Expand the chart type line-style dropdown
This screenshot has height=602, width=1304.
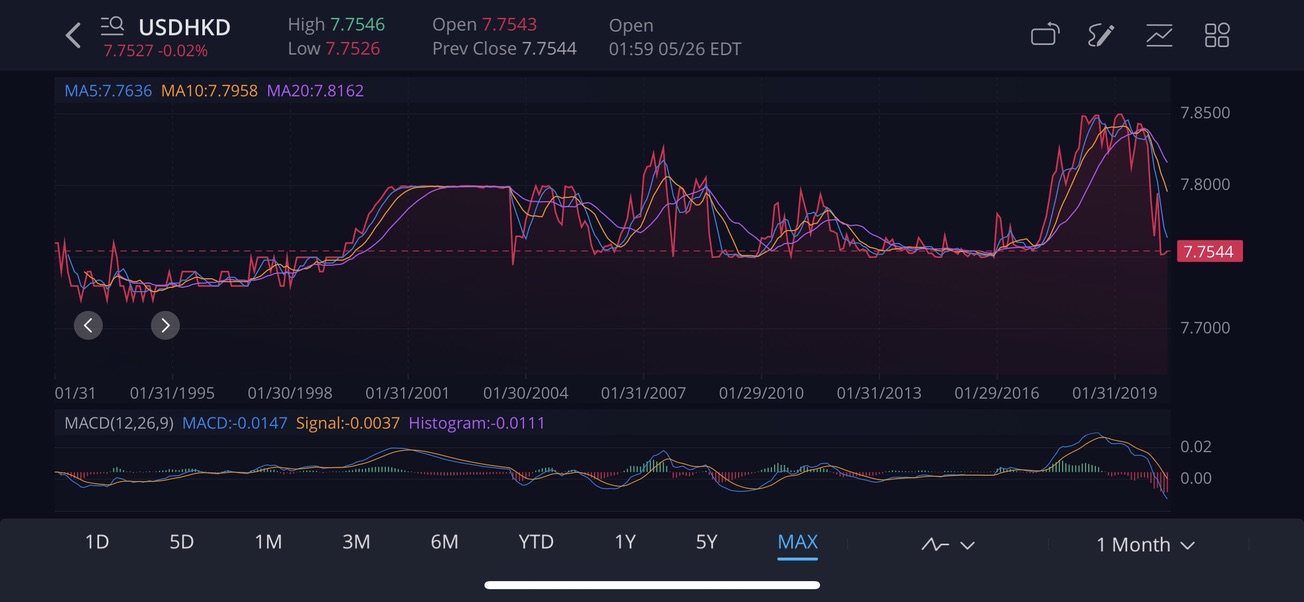click(x=947, y=545)
